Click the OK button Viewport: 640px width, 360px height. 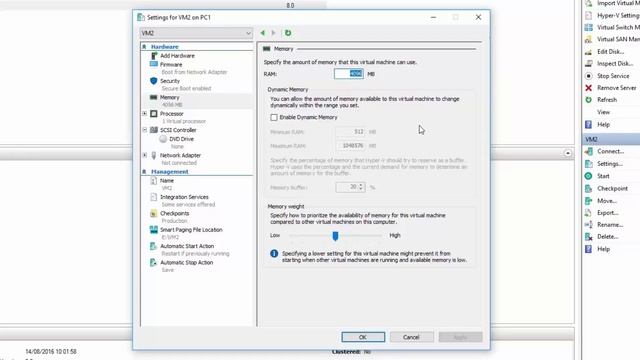pos(363,337)
